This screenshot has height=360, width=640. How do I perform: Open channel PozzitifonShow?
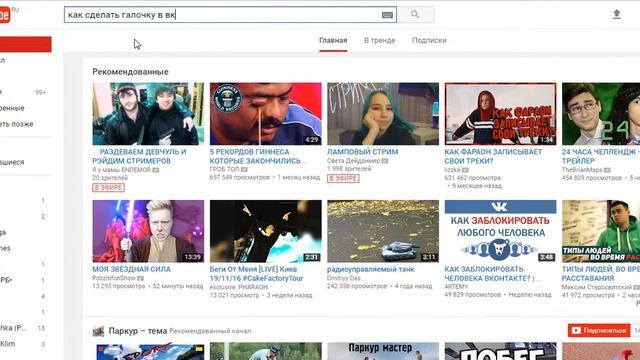click(x=114, y=278)
